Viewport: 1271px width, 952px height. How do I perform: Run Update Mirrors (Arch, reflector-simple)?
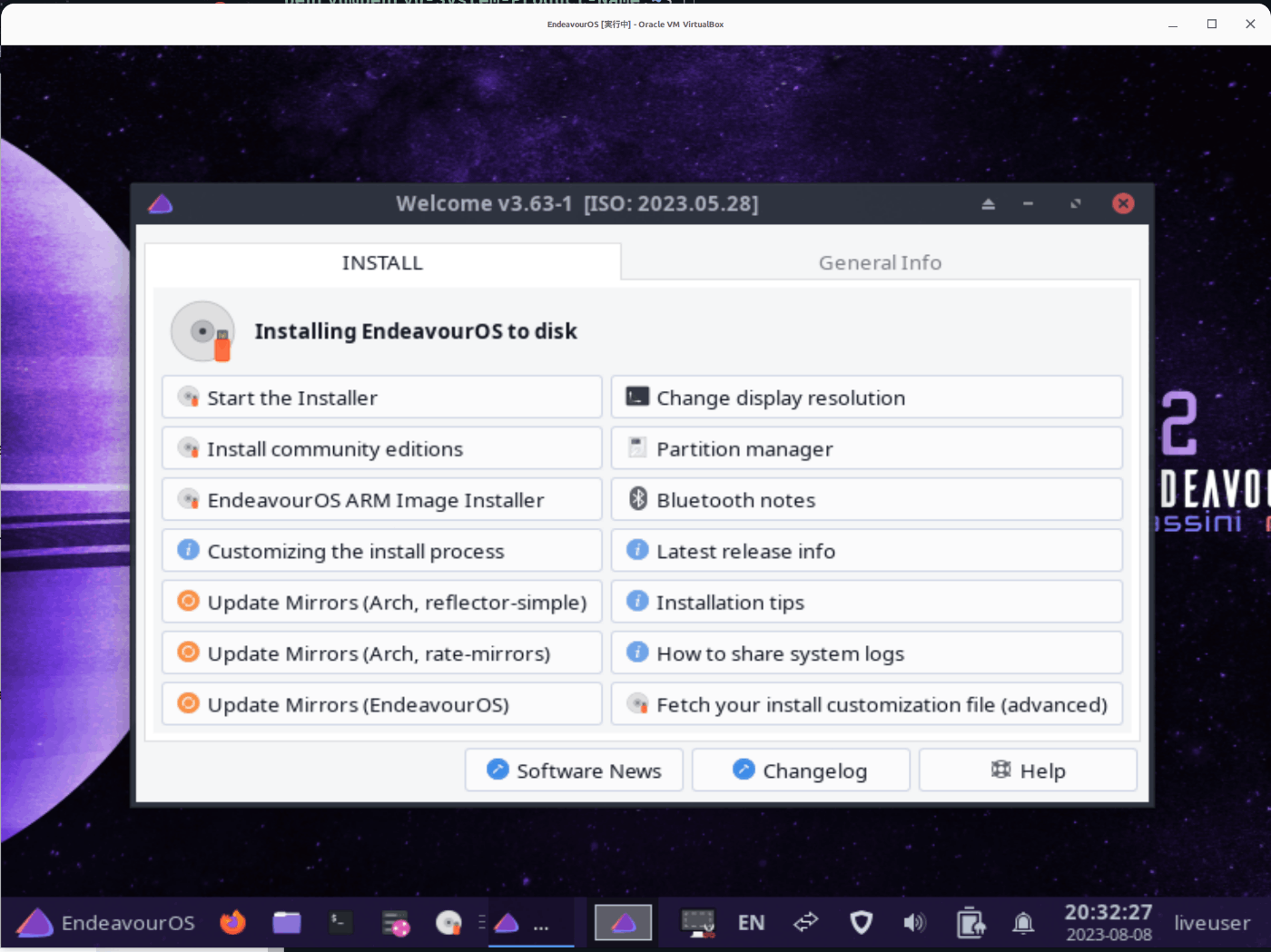coord(382,602)
